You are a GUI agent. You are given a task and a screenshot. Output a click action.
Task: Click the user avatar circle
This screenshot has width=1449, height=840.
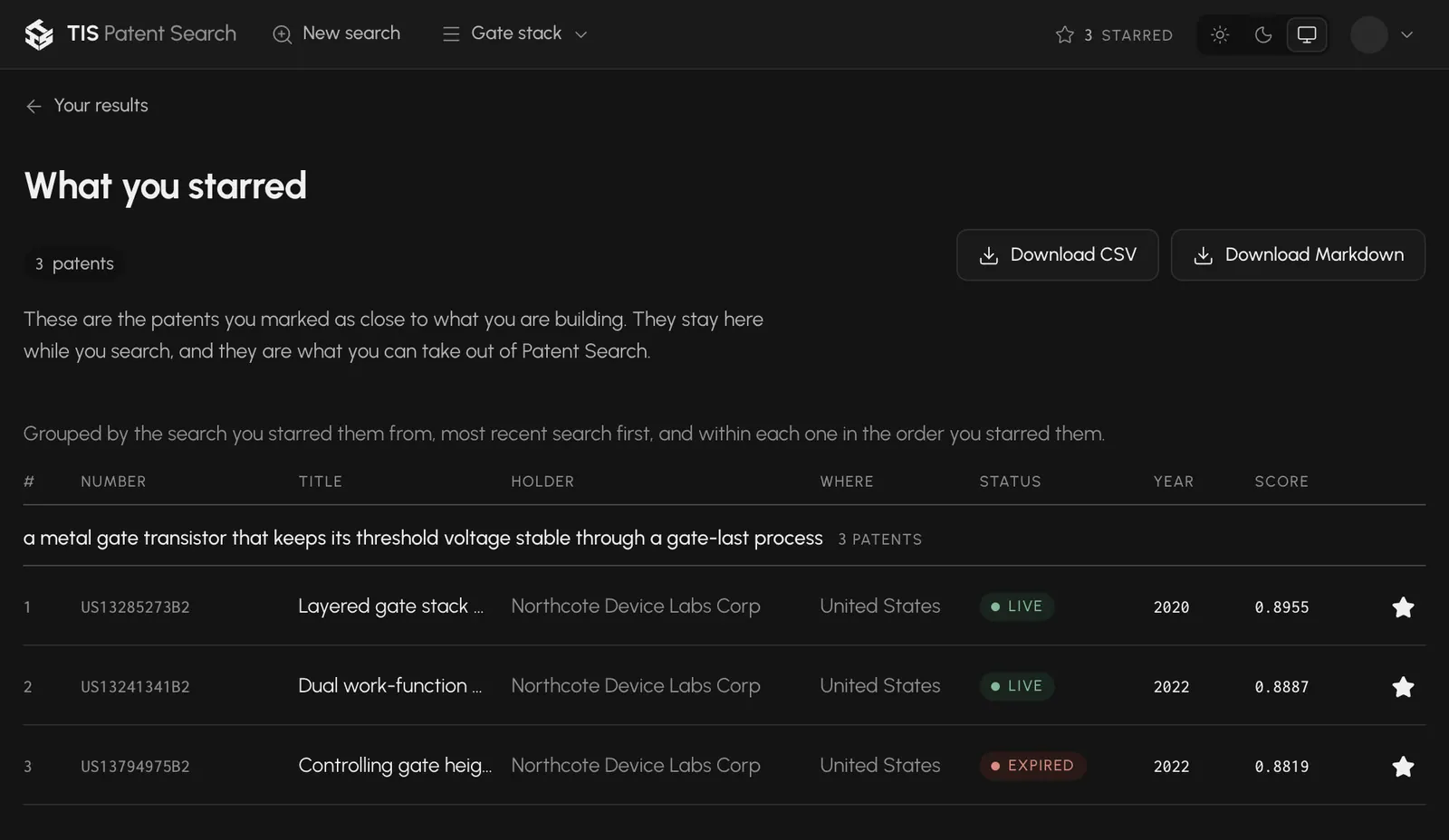1369,34
